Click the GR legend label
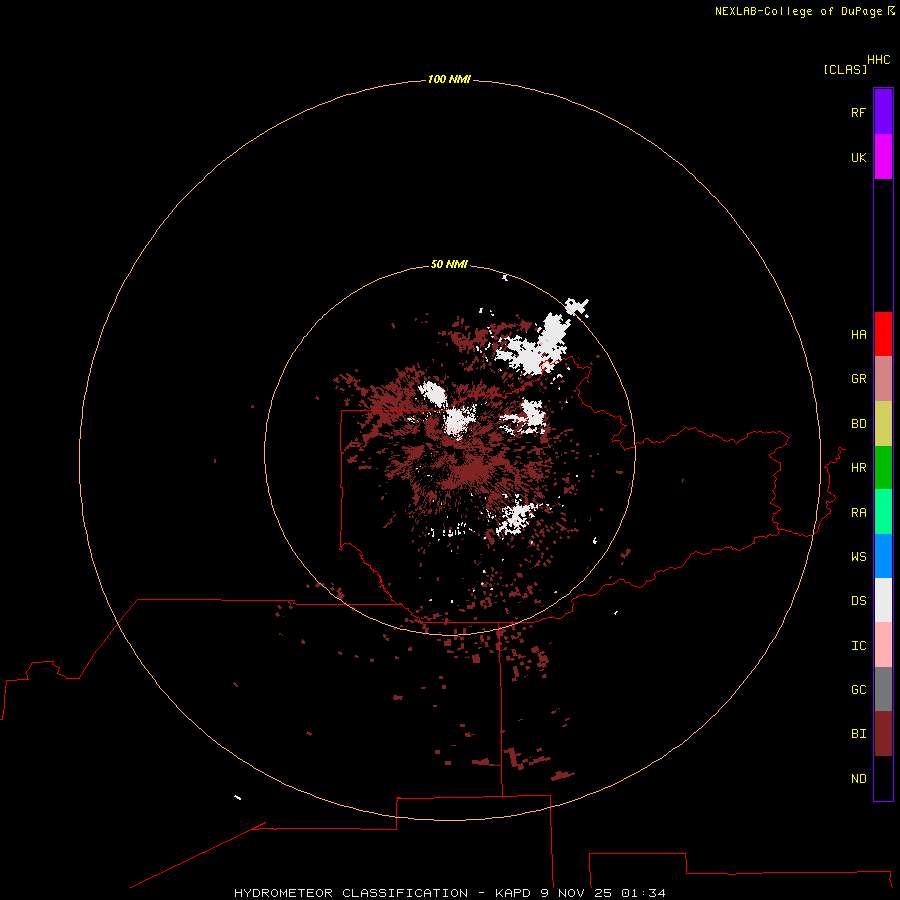 858,379
